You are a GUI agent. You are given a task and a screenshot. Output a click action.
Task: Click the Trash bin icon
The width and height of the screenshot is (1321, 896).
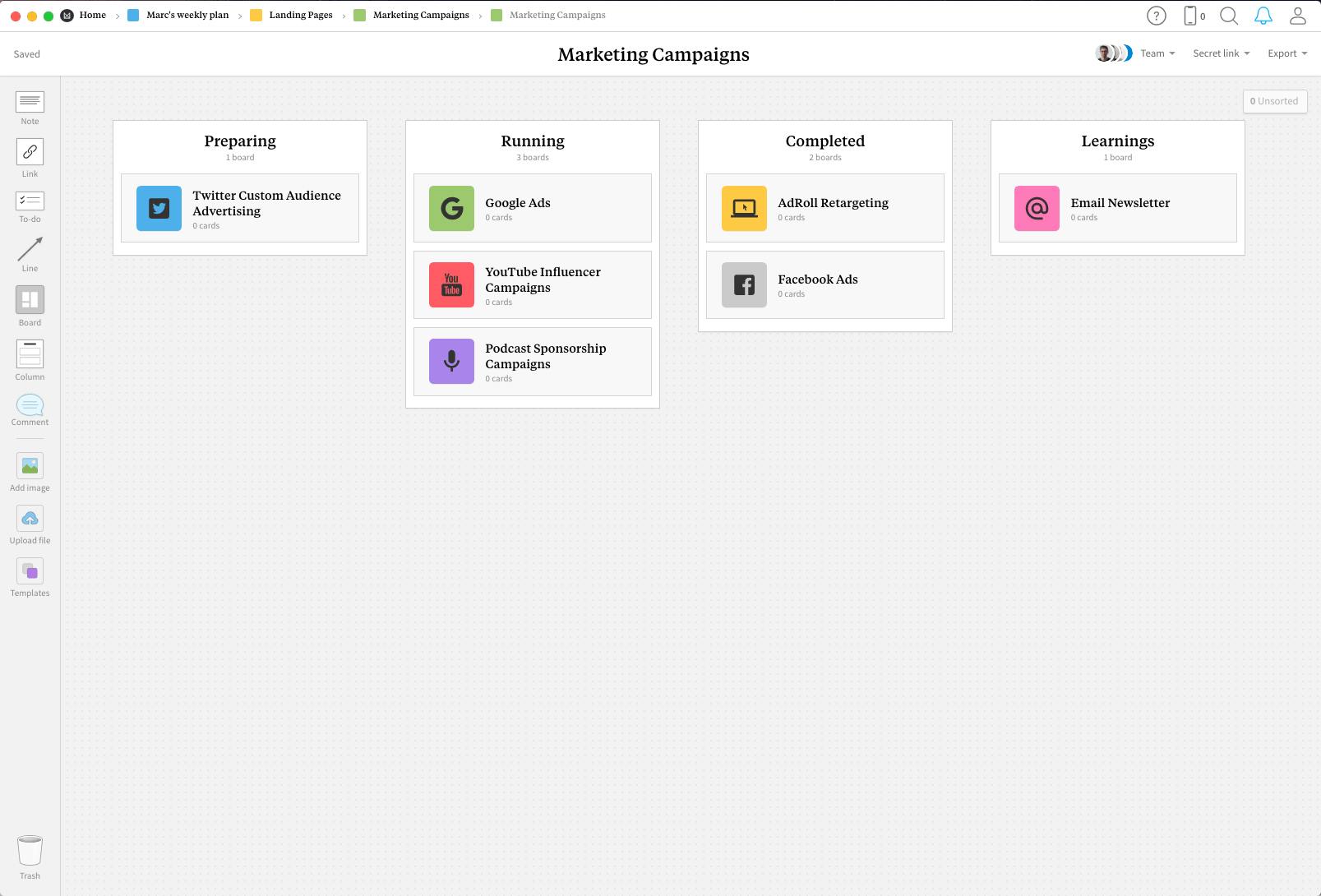30,851
